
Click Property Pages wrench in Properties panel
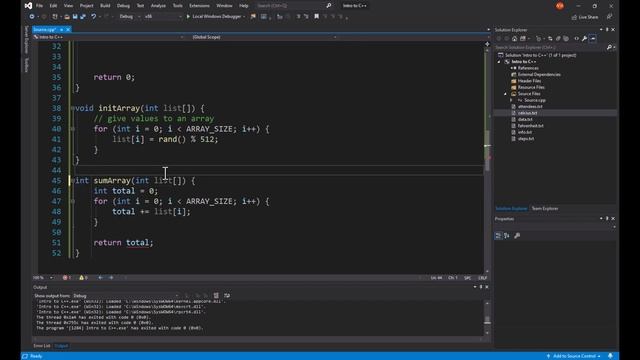(x=517, y=236)
